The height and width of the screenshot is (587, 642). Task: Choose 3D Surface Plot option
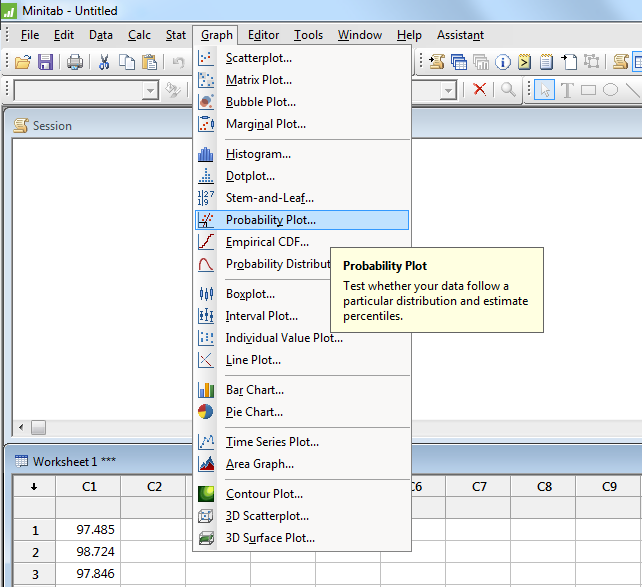270,538
